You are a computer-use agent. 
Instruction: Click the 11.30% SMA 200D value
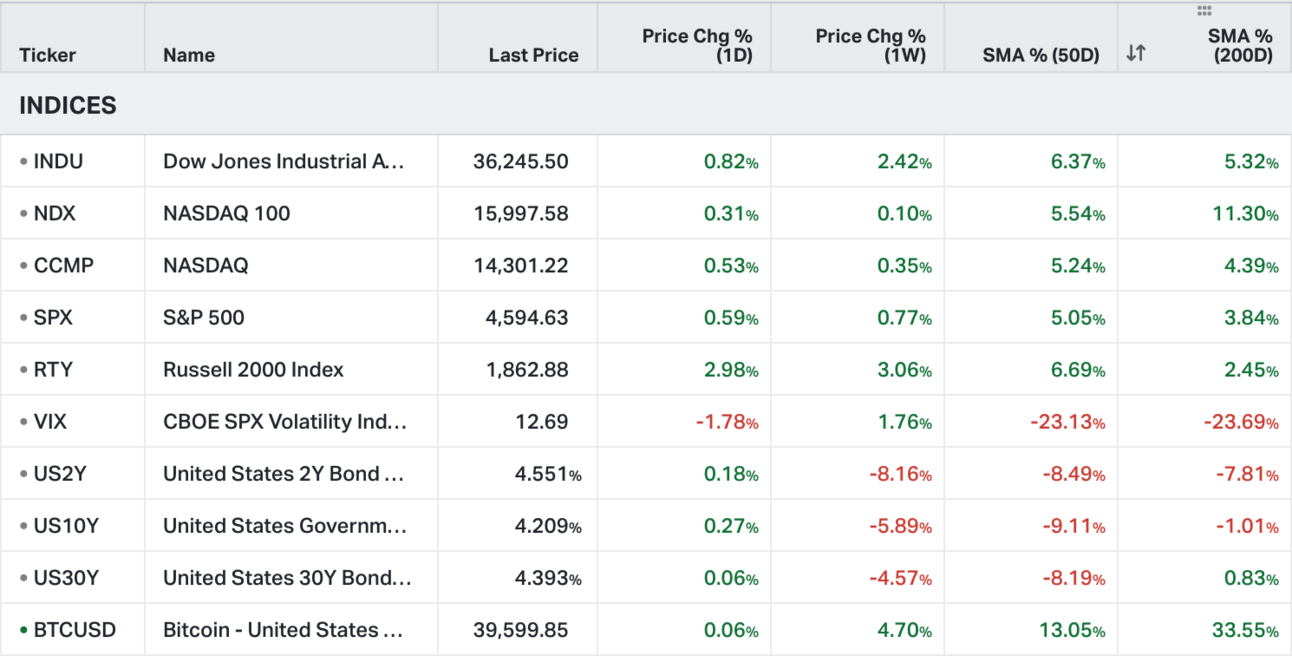(x=1246, y=213)
